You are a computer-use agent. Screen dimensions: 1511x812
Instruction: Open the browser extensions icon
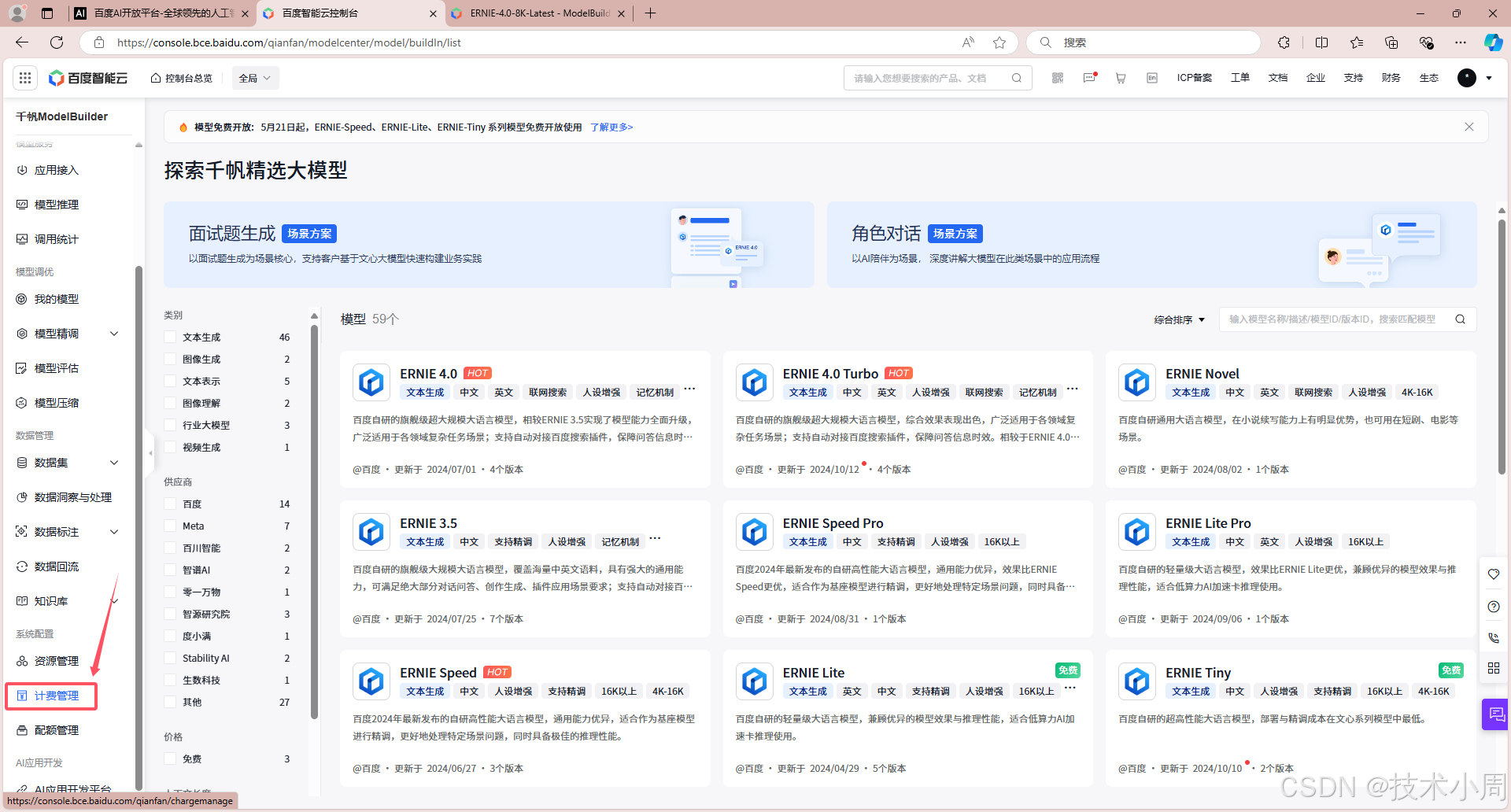tap(1284, 42)
